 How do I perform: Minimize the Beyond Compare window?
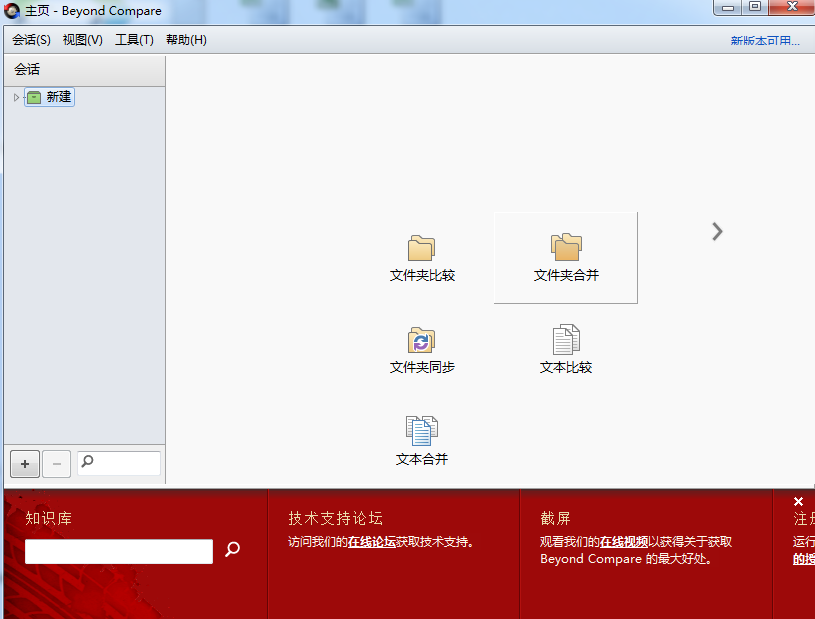pos(728,8)
